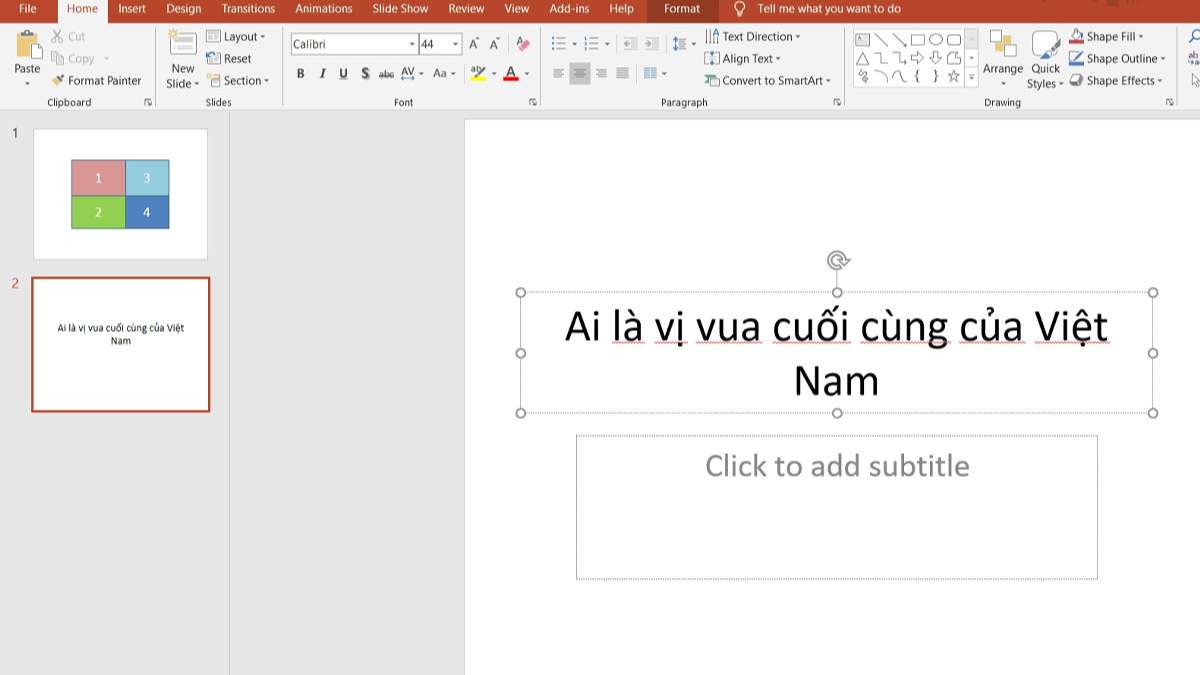Click the Bullets list icon

[559, 44]
